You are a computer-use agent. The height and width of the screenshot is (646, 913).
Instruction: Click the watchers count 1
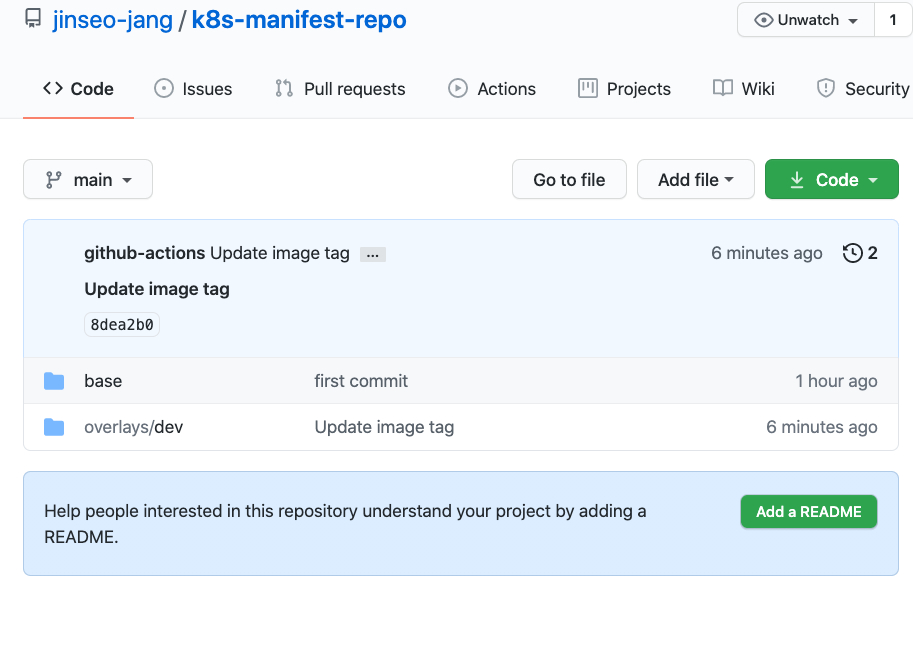point(893,20)
